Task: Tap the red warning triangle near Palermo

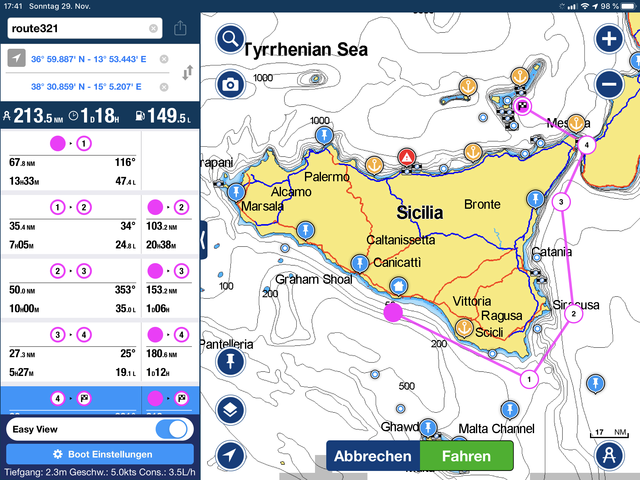Action: coord(407,157)
